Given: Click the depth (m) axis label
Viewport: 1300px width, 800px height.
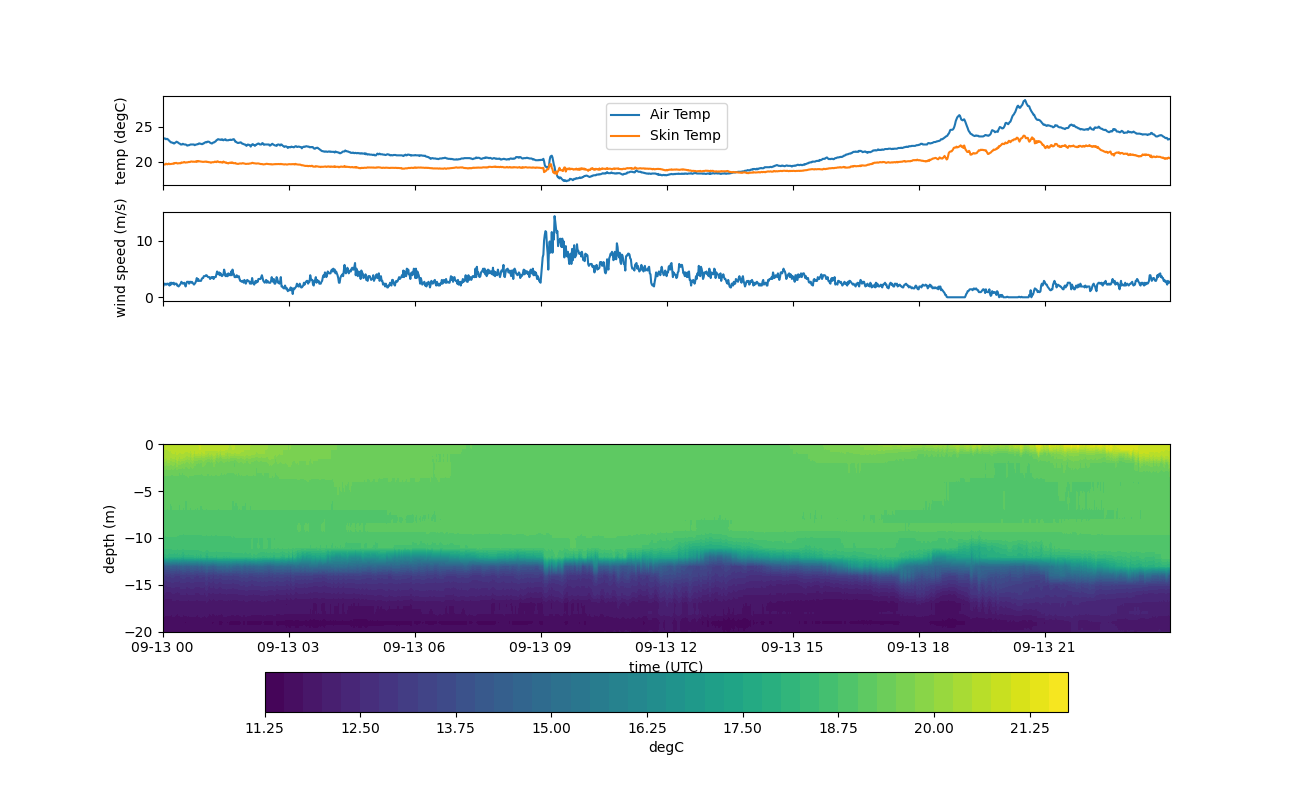Looking at the screenshot, I should [110, 538].
